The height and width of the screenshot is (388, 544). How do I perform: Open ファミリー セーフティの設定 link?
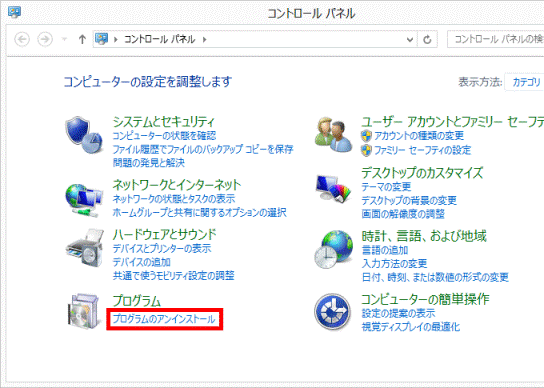[422, 150]
